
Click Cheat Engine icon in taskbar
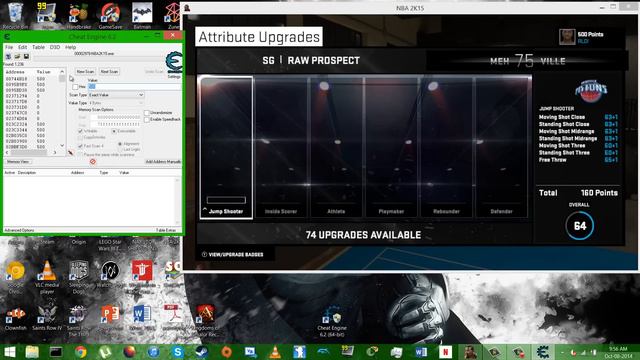(542, 351)
